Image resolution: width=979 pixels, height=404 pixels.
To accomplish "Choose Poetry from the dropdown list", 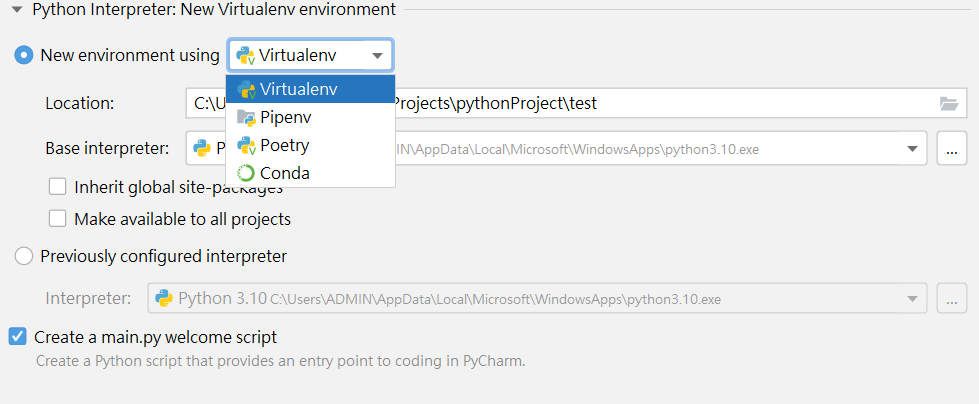I will [310, 145].
